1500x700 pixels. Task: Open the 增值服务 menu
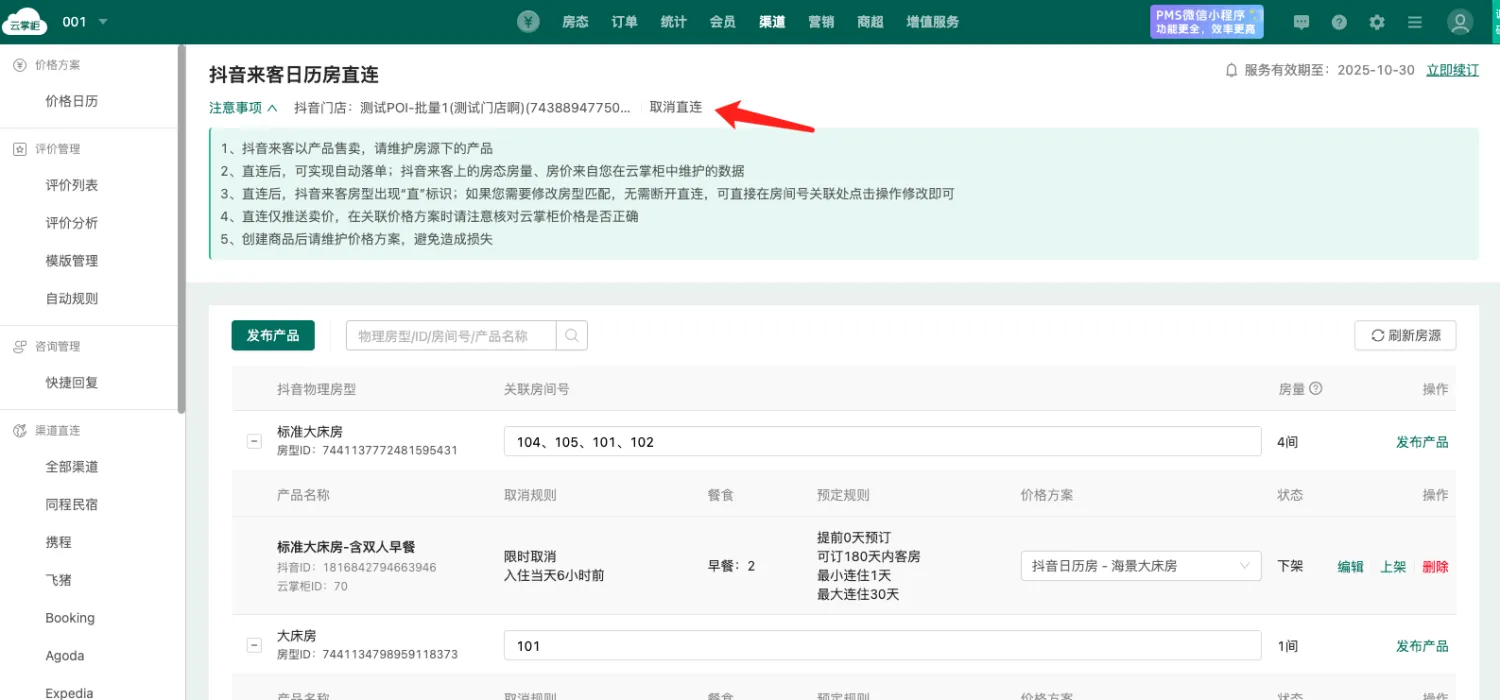click(933, 22)
